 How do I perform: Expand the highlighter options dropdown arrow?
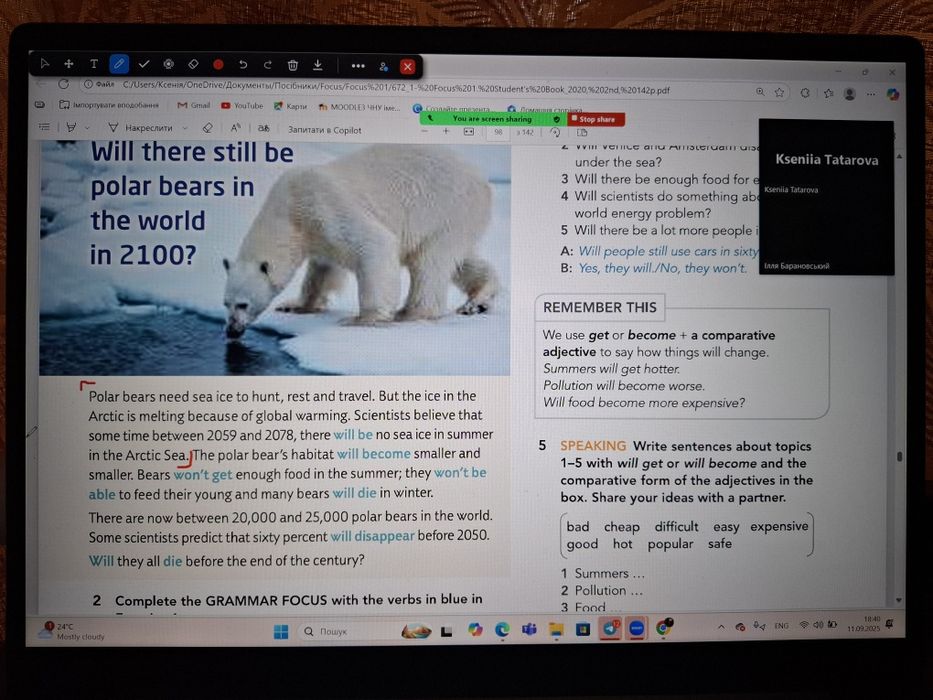coord(87,127)
